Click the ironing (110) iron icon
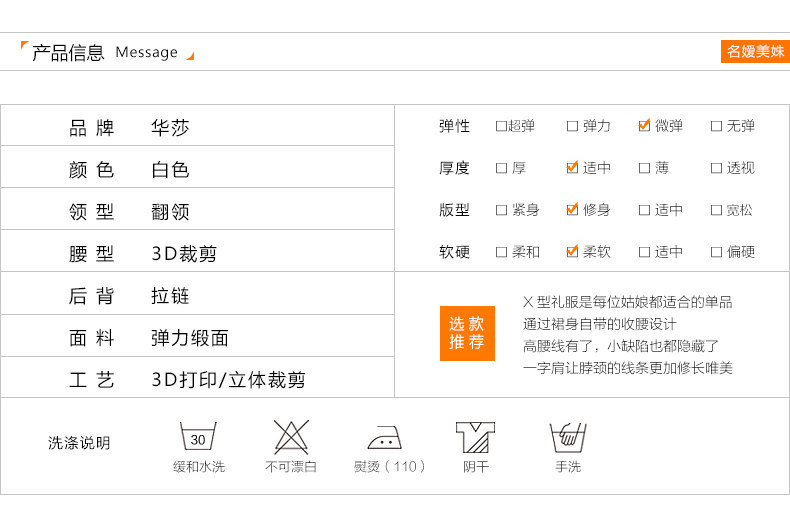 point(385,438)
